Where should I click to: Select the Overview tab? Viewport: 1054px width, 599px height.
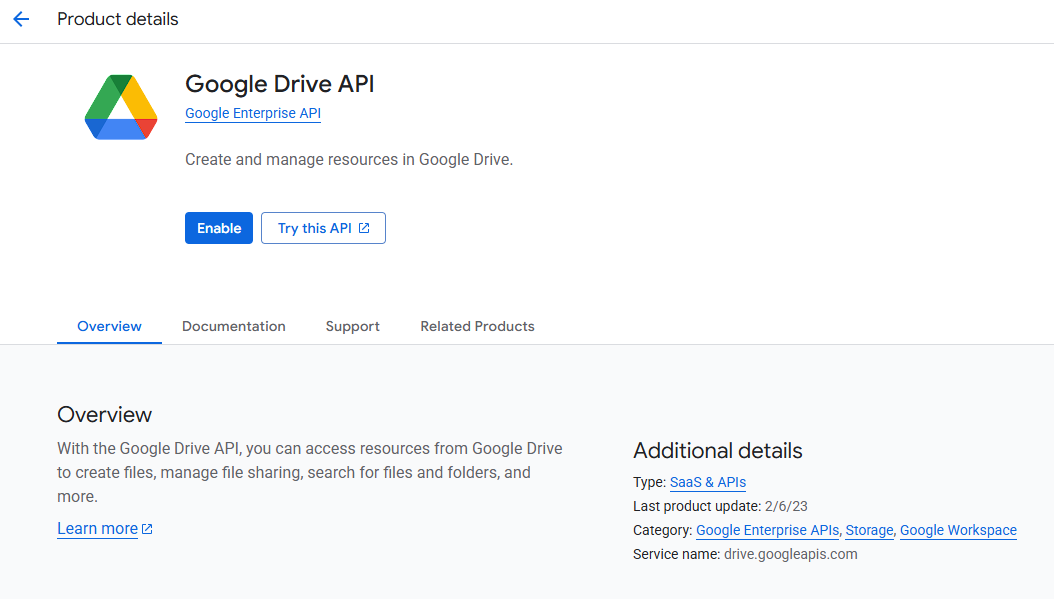coord(109,326)
